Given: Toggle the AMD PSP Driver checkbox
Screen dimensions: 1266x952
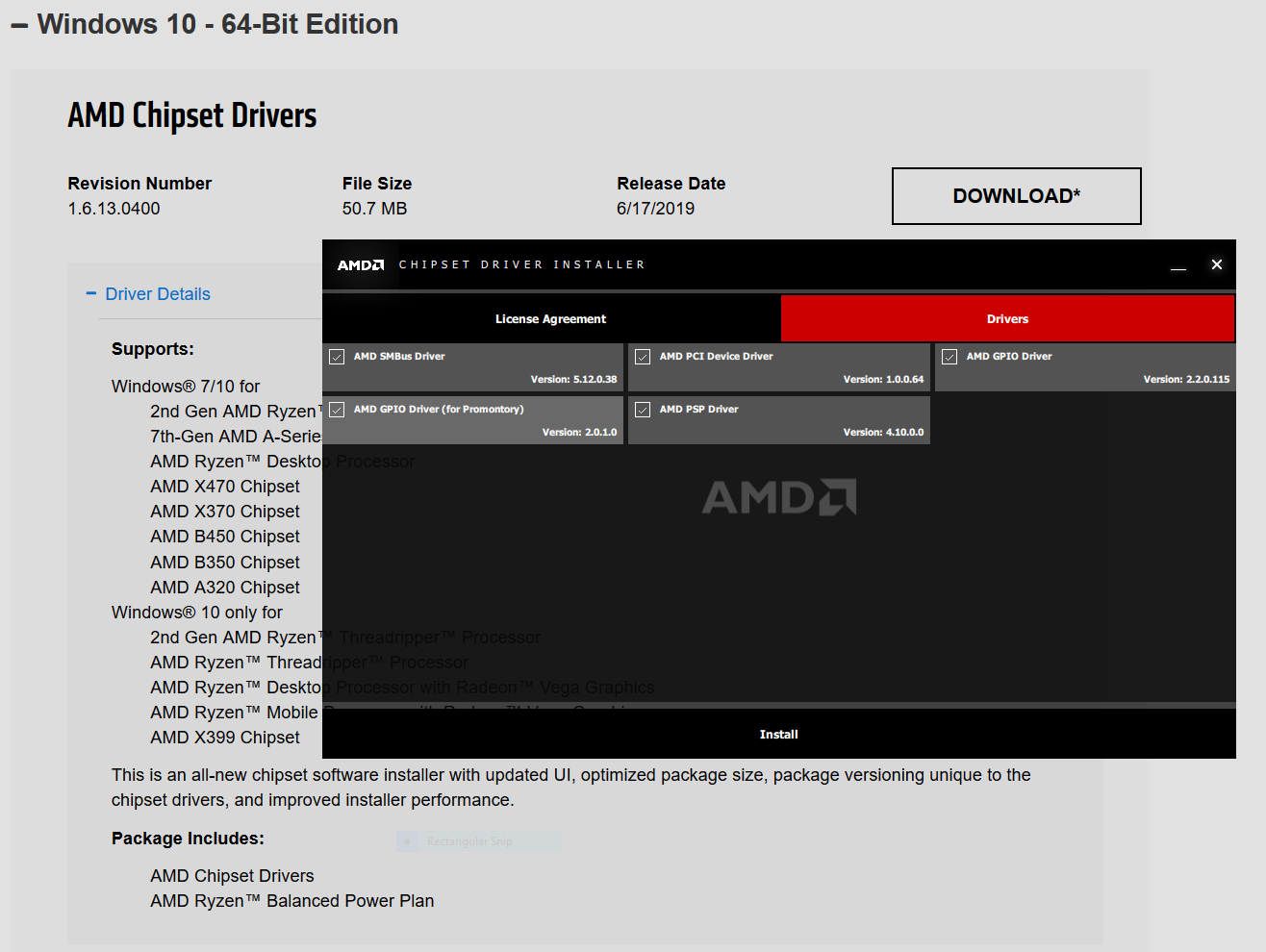Looking at the screenshot, I should (643, 410).
